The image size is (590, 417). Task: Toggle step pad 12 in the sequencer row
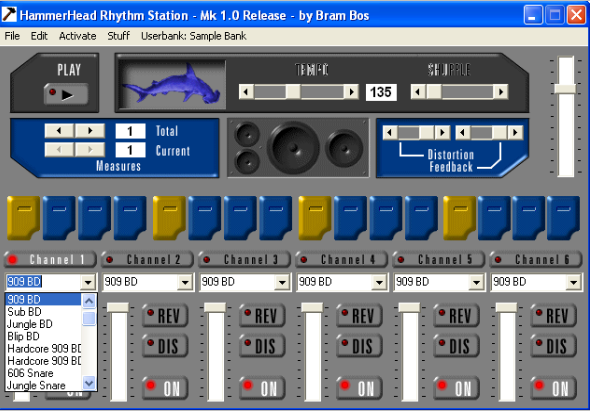coord(421,218)
